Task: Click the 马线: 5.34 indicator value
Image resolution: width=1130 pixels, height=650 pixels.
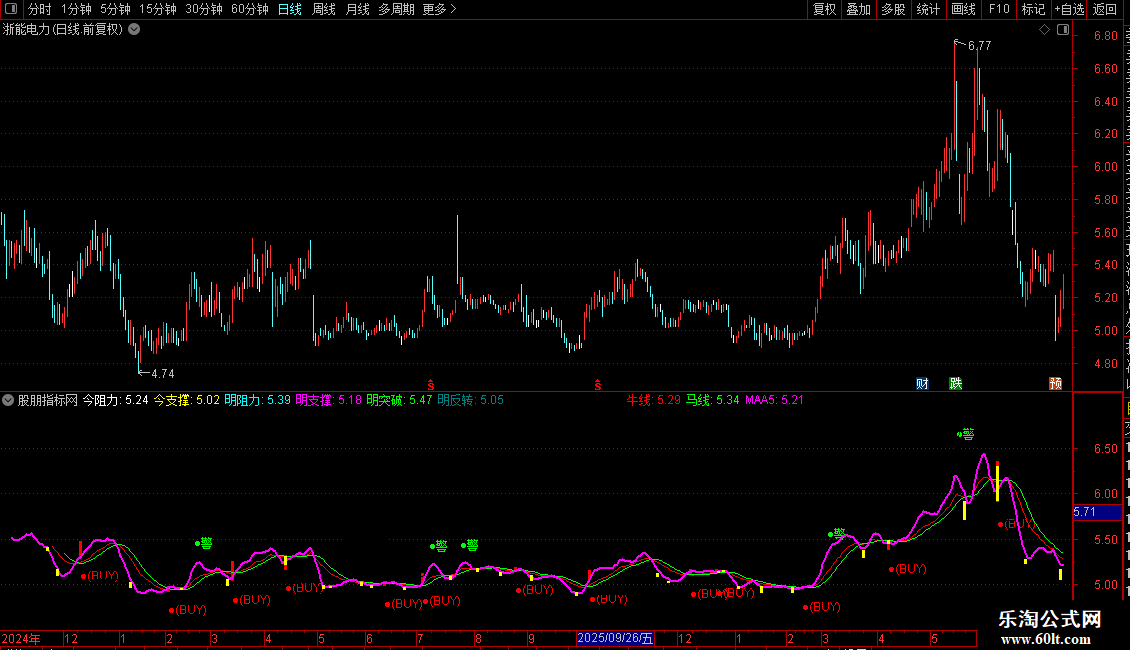Action: coord(712,400)
